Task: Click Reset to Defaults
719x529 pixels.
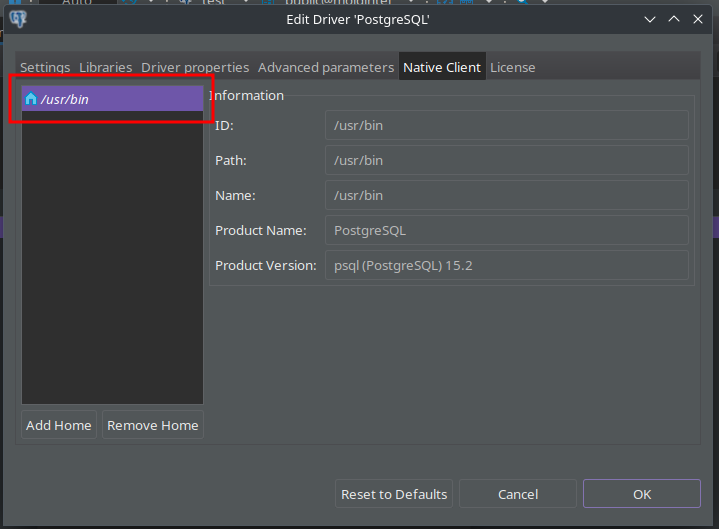Action: [x=394, y=494]
